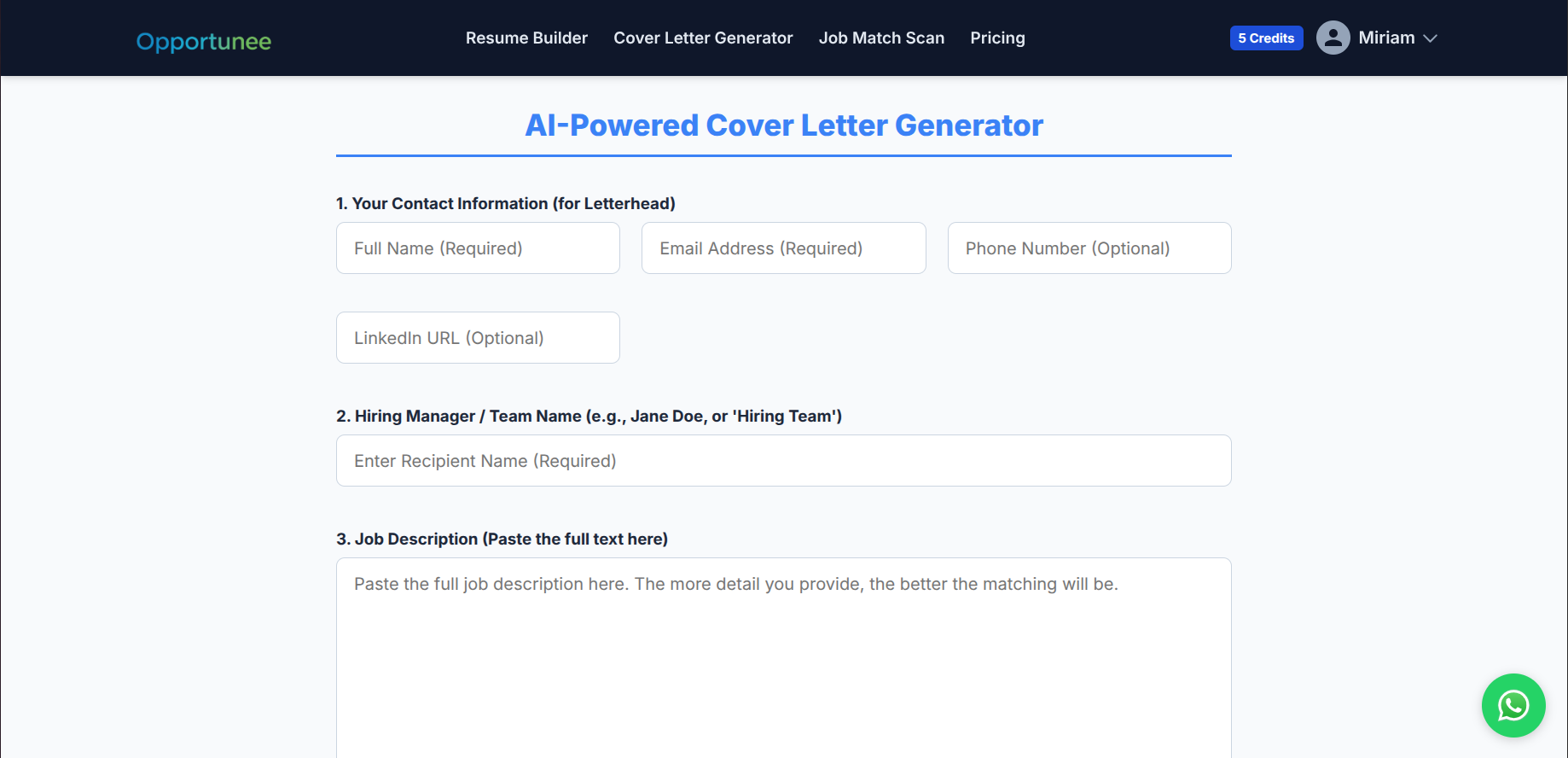Click the AI-Powered Cover Letter Generator heading
This screenshot has width=1568, height=758.
(783, 125)
